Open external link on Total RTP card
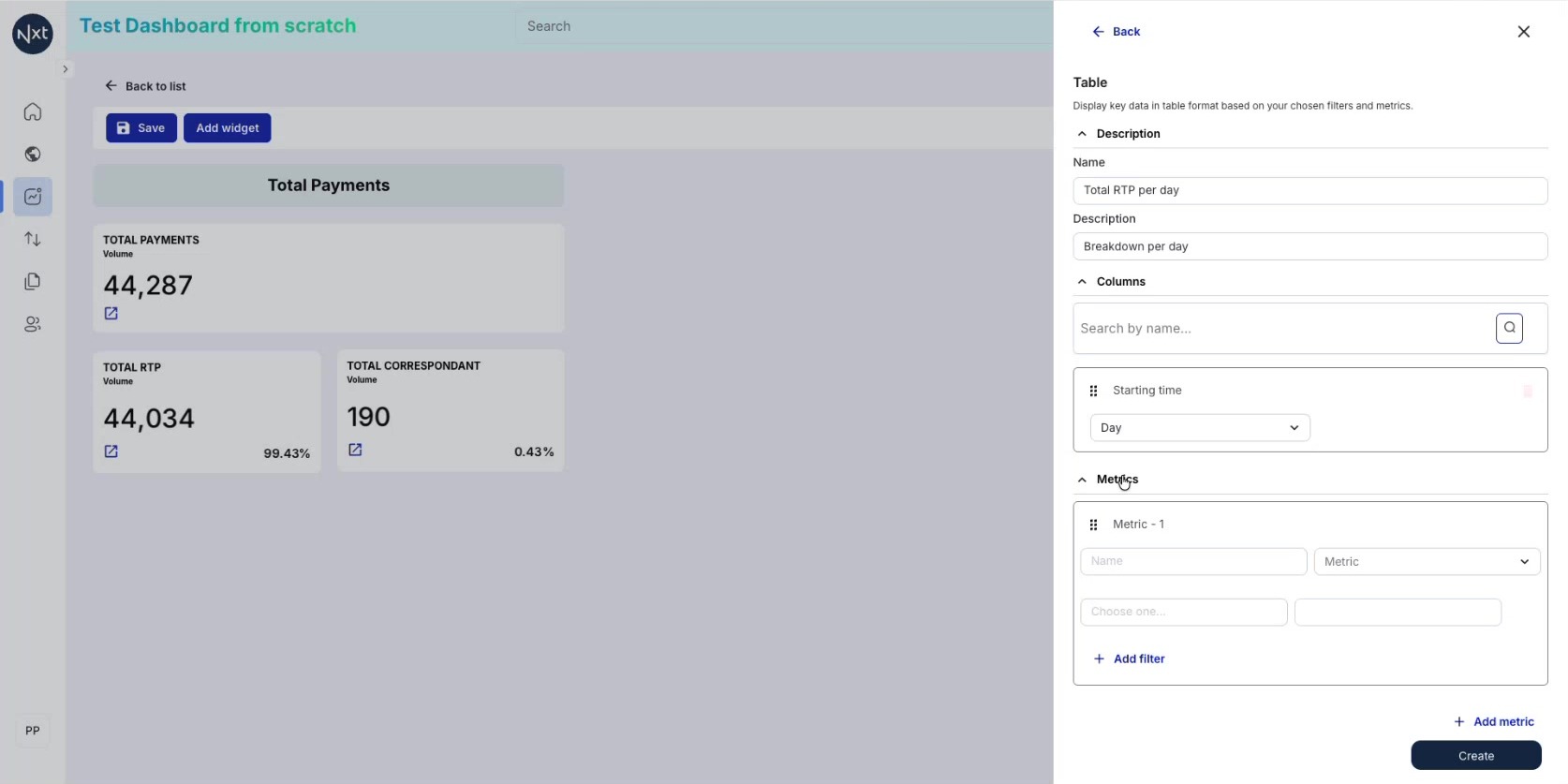Image resolution: width=1568 pixels, height=784 pixels. tap(111, 451)
